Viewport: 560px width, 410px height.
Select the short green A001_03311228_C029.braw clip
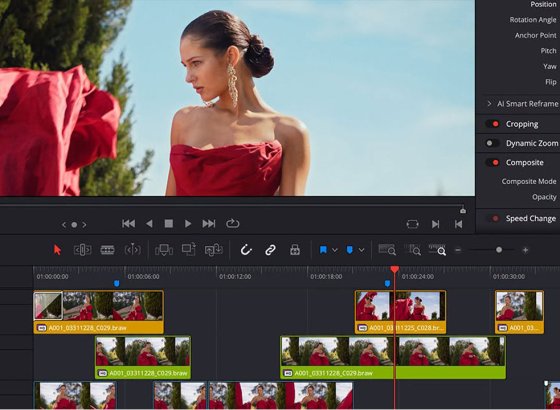click(143, 357)
